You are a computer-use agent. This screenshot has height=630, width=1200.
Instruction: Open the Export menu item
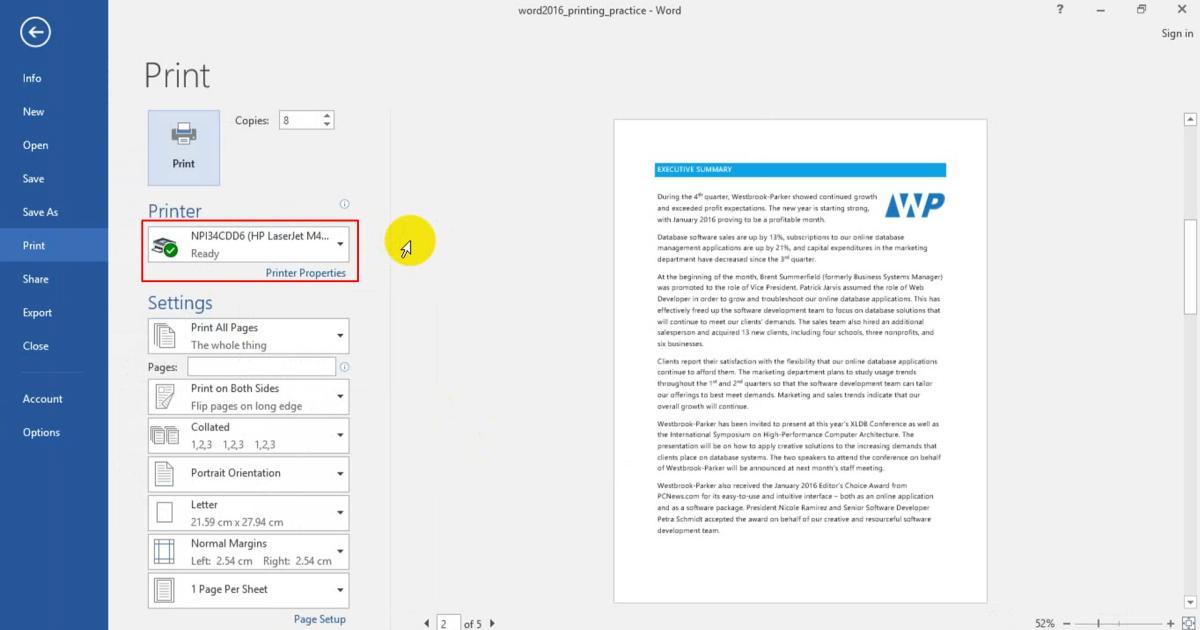click(38, 312)
